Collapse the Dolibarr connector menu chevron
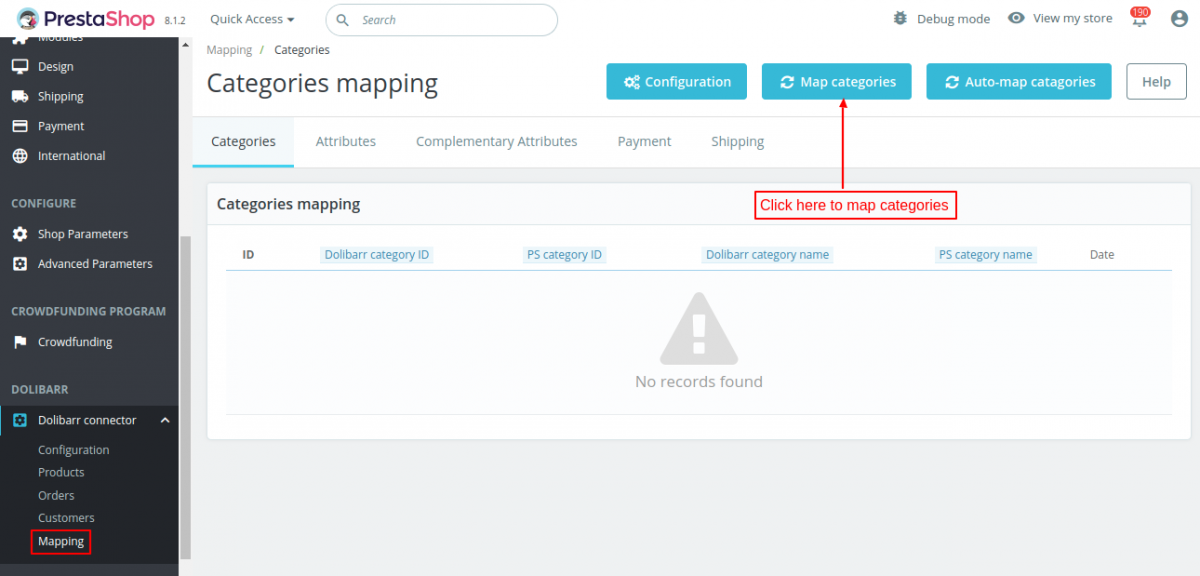Screen dimensions: 1200x576 click(165, 420)
